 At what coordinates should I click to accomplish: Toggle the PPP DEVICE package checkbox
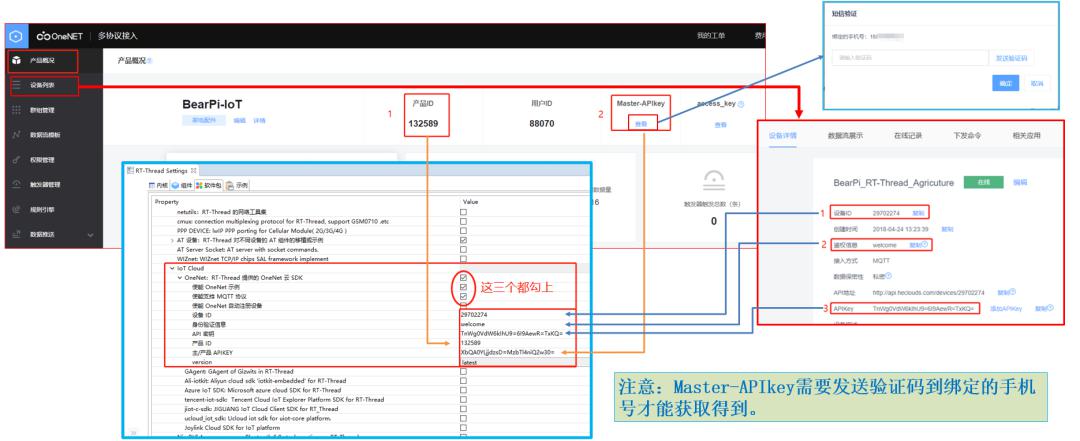[464, 231]
